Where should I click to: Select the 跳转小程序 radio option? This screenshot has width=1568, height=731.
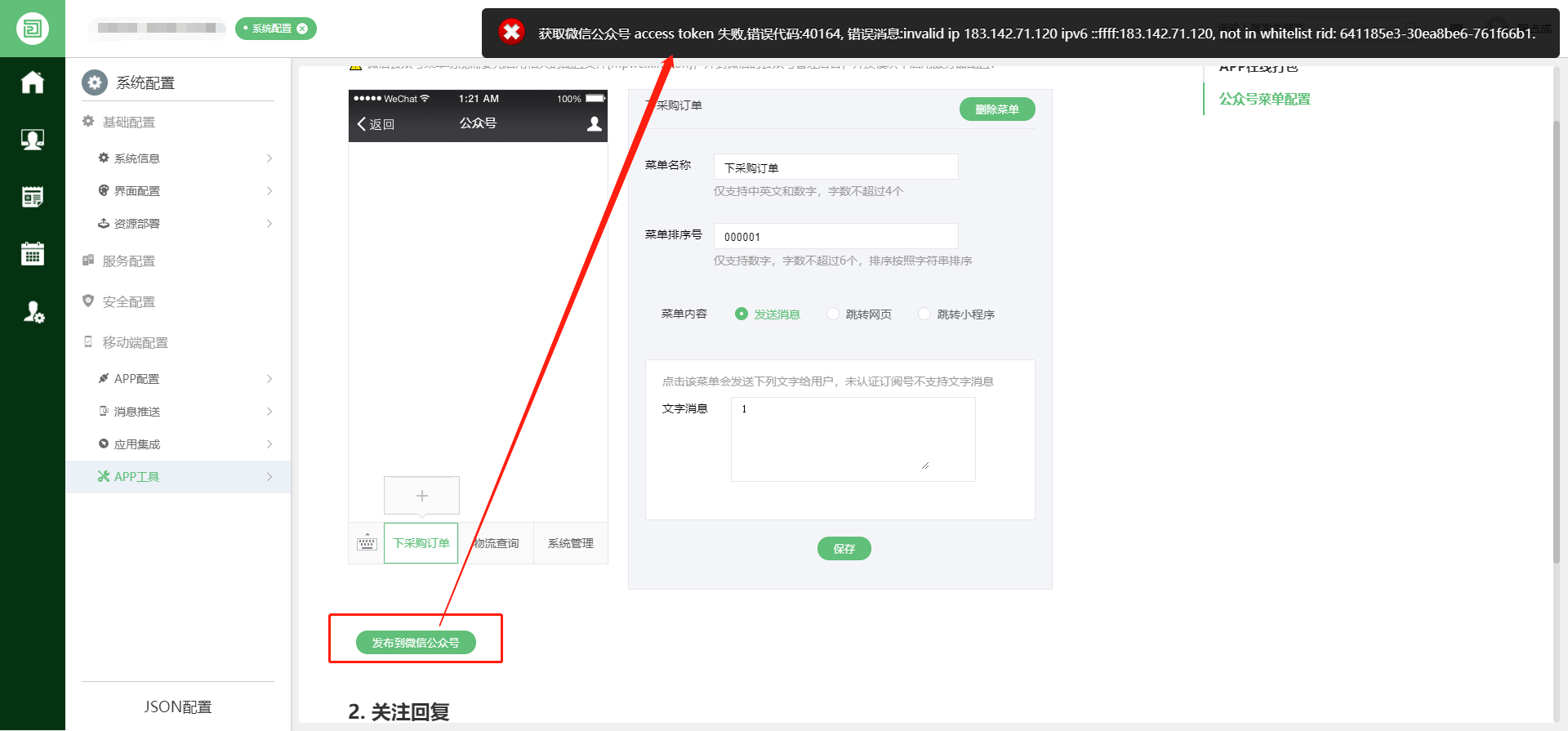(924, 314)
